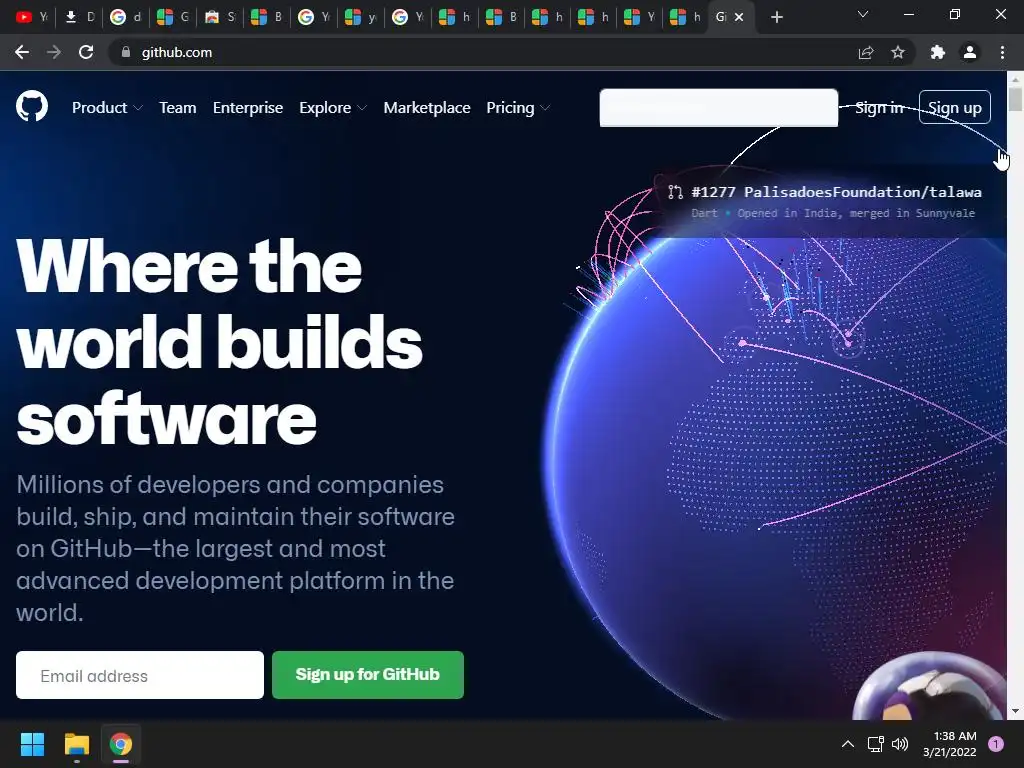The image size is (1024, 768).
Task: Switch to the Chrome Web Store tab
Action: point(220,17)
